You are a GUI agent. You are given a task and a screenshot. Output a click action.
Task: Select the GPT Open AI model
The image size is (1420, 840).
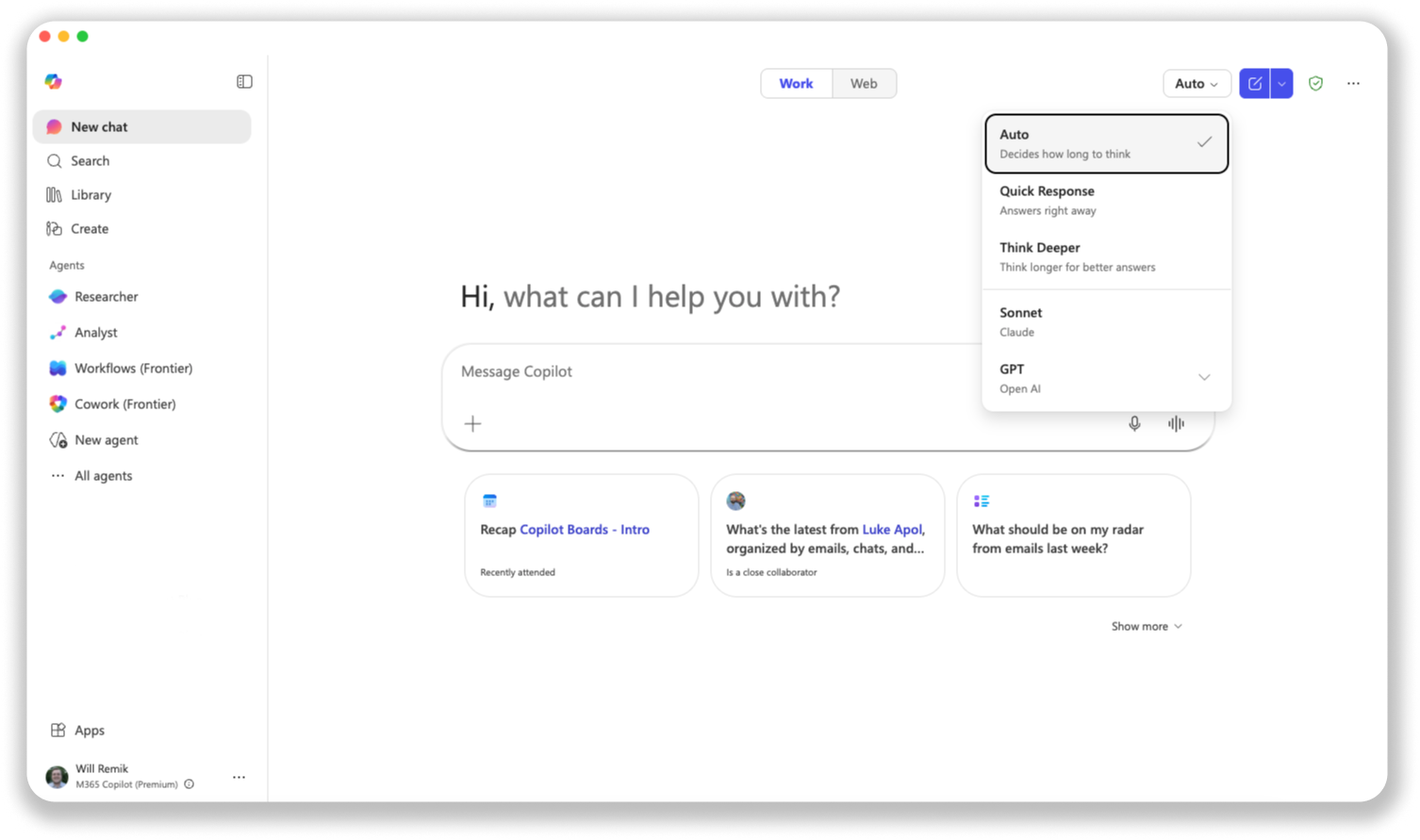click(x=1106, y=379)
